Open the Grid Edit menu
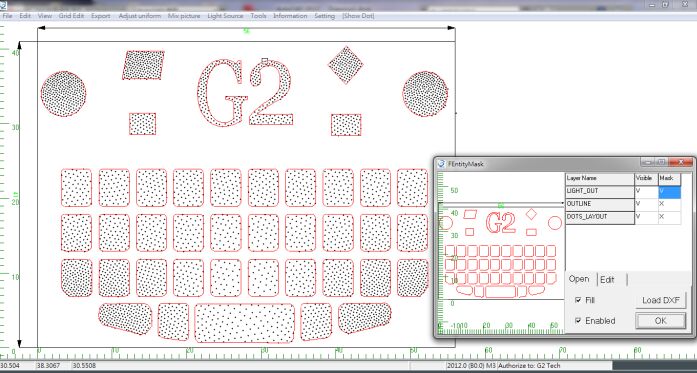 71,16
